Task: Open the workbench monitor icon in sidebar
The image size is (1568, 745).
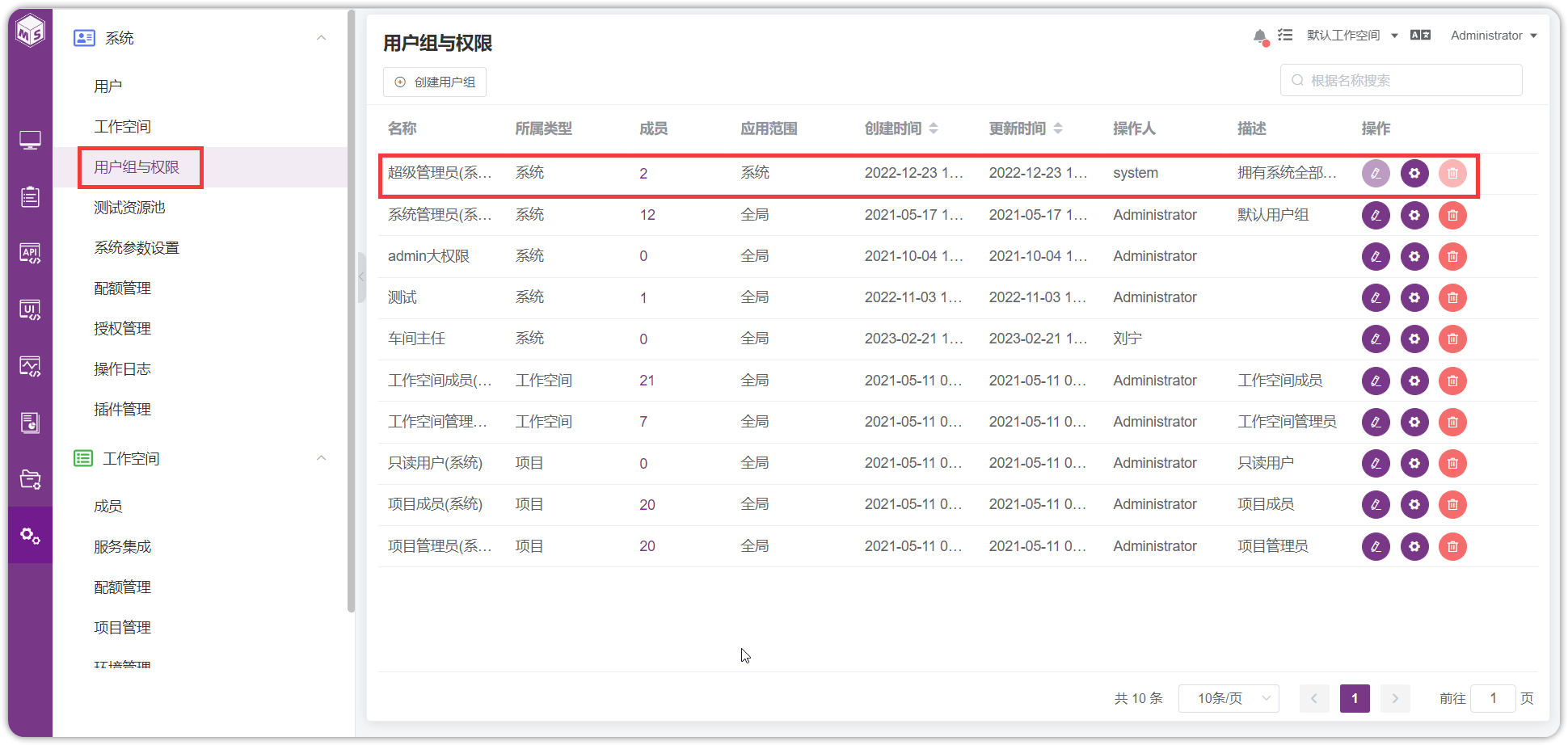Action: point(31,141)
